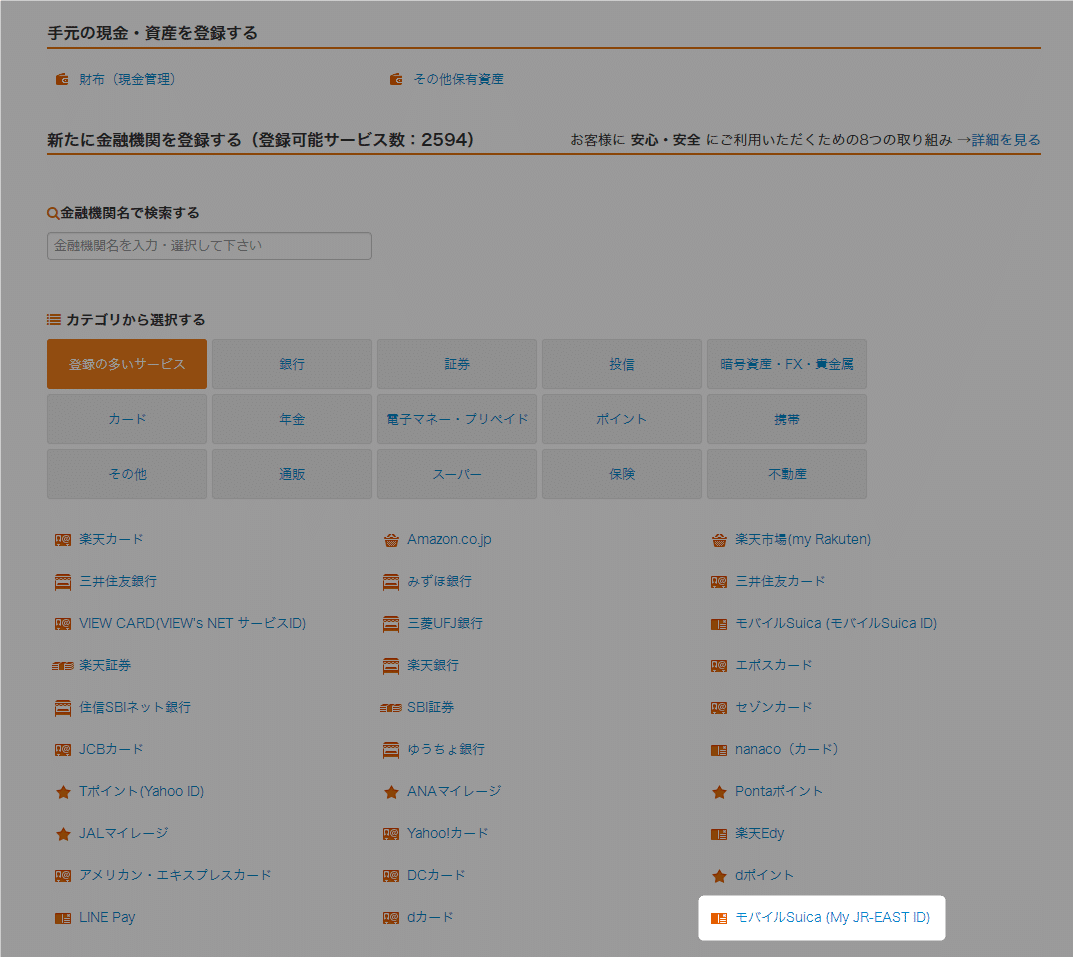Click the bank icon next to 住信SBIネット銀行
1073x957 pixels.
point(63,708)
